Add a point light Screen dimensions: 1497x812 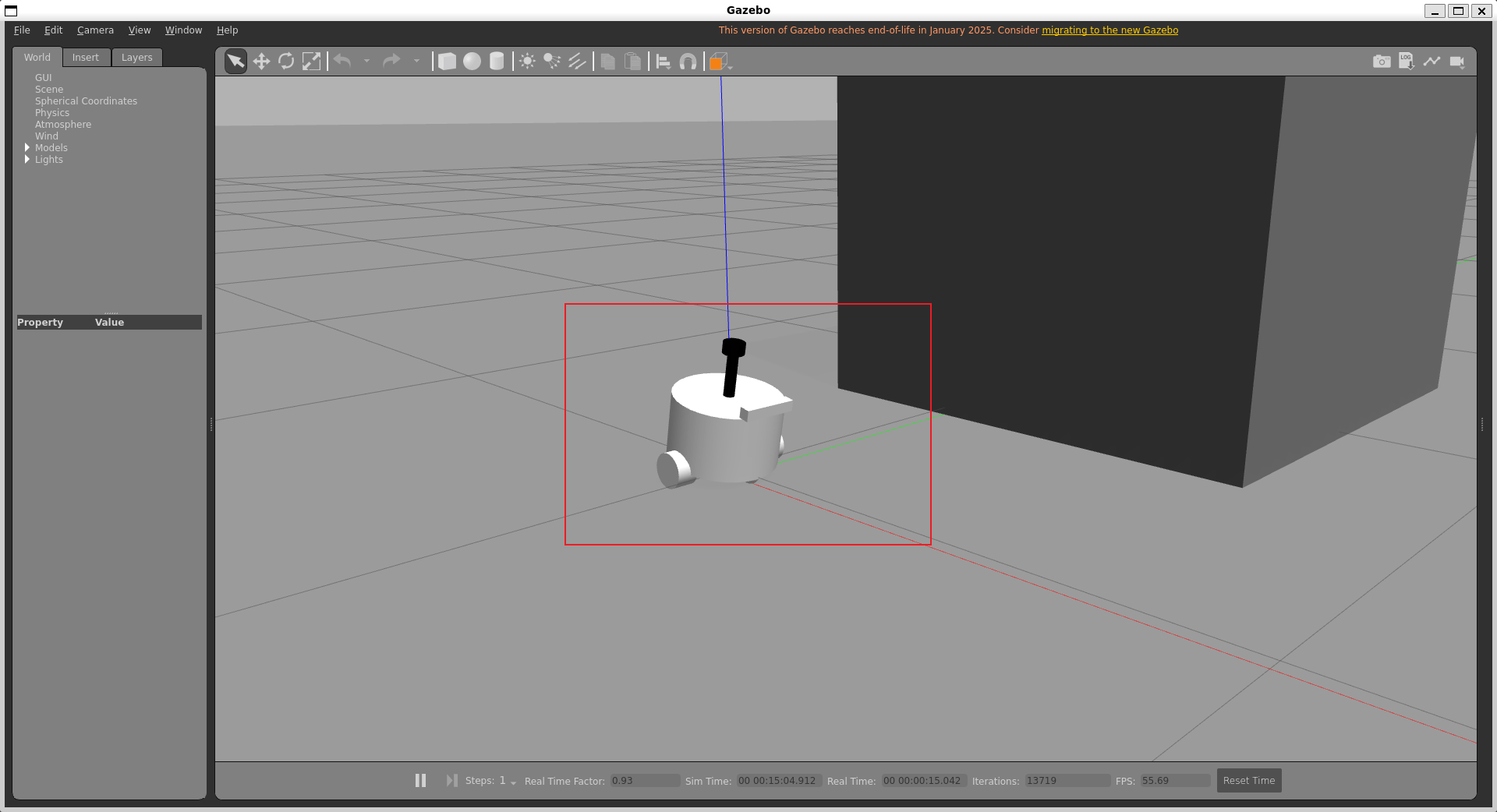click(528, 62)
